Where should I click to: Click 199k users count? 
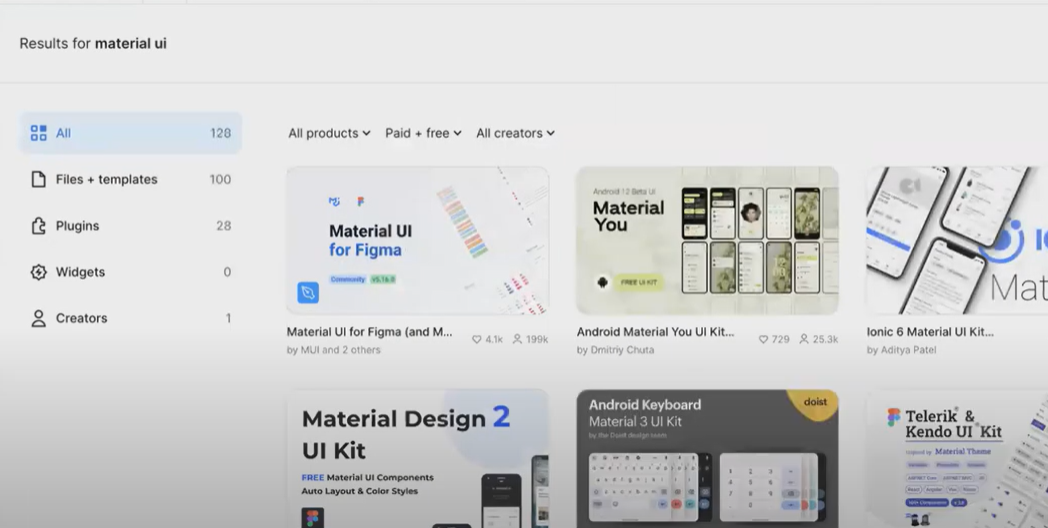pos(537,340)
